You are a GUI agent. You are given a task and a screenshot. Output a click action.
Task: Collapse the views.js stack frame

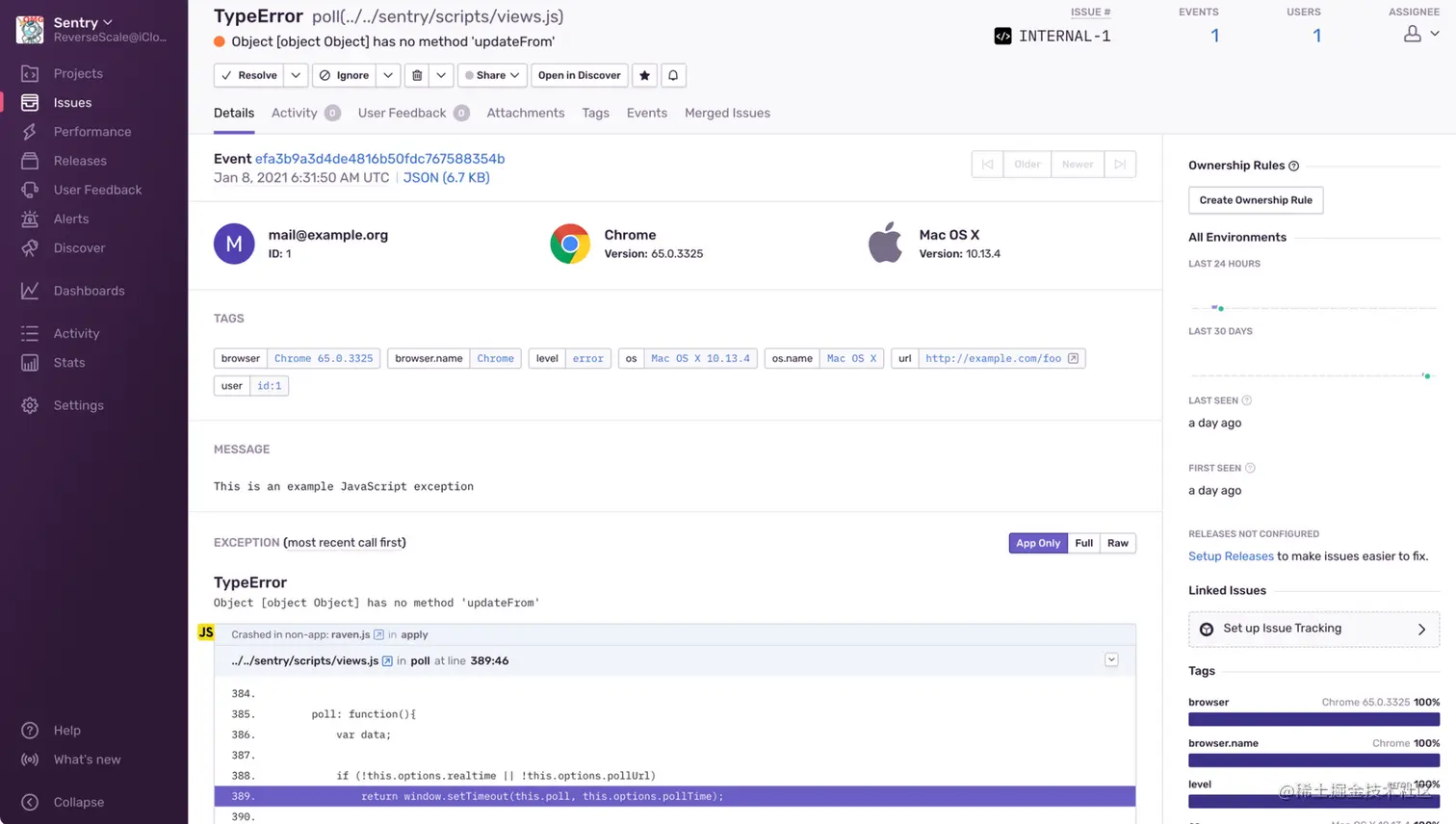pos(1111,660)
